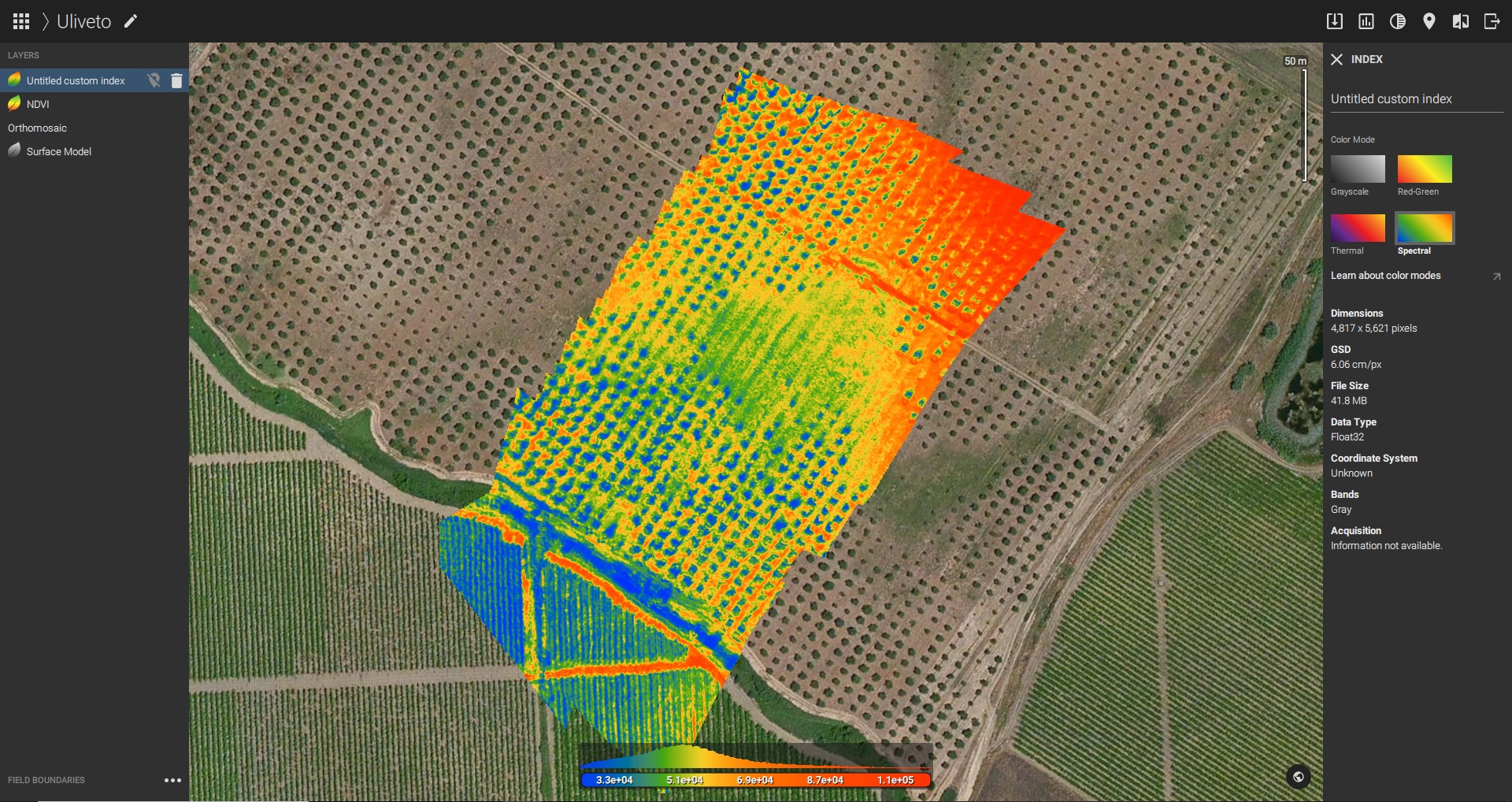Click the export/exit arrow icon
Screen dimensions: 1512x802
click(1492, 21)
